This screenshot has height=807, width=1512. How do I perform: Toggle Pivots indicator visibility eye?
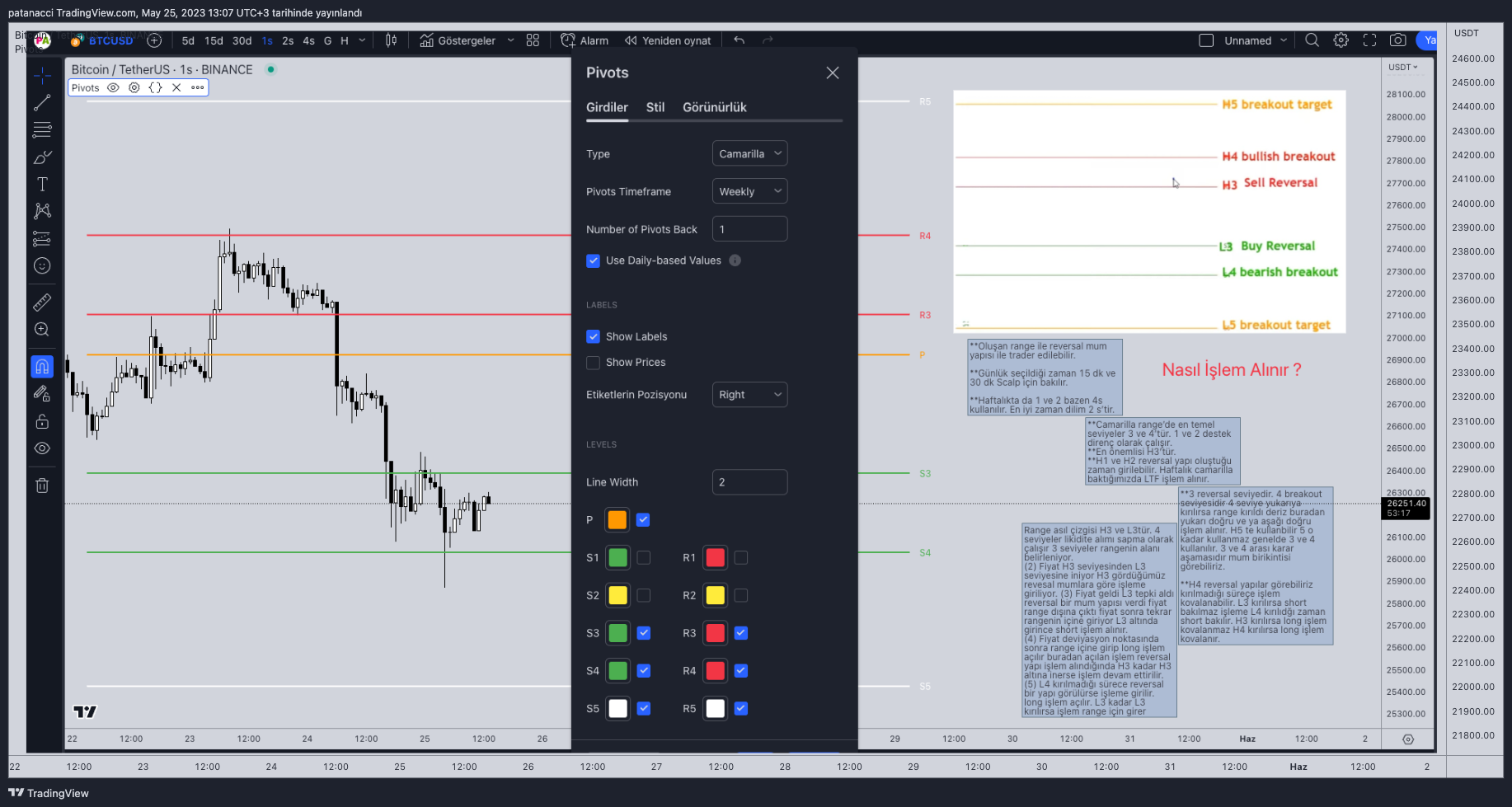[x=113, y=87]
